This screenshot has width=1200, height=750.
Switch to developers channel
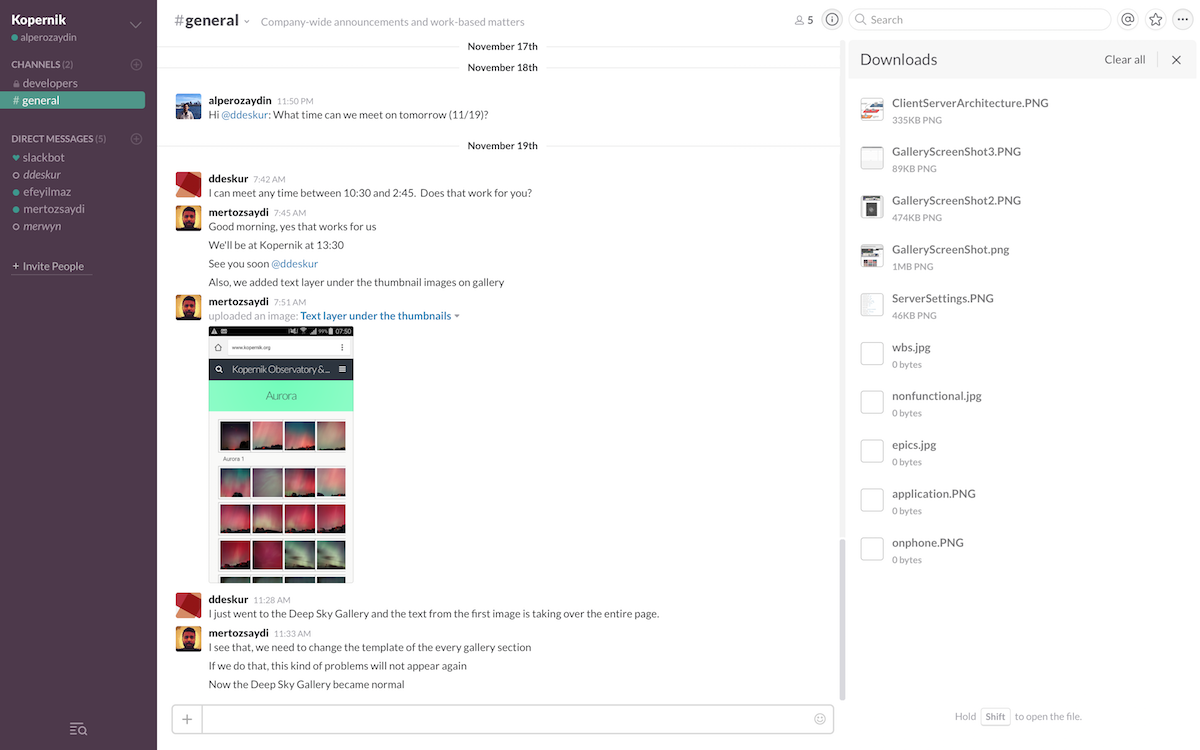pos(50,83)
